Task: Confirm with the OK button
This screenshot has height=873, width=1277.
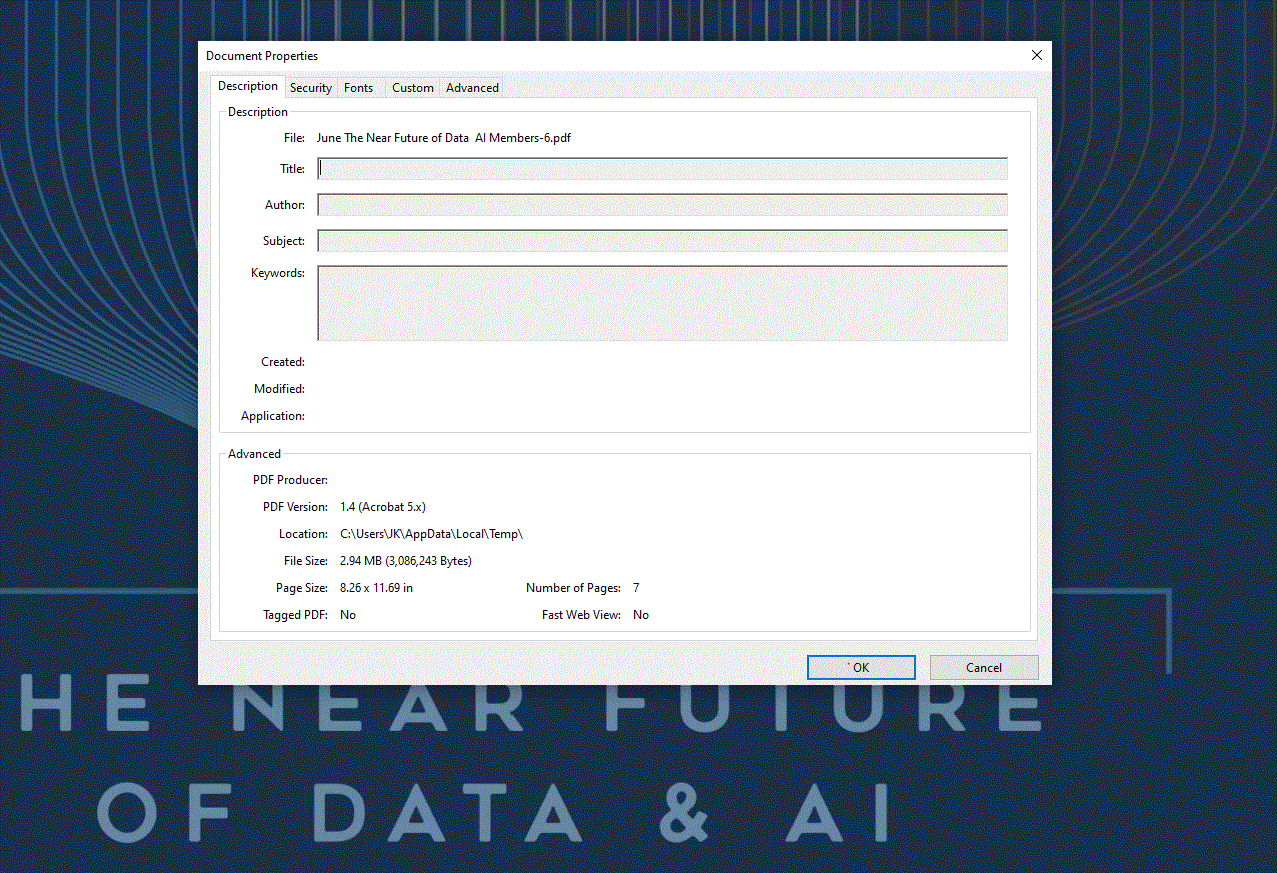Action: (861, 668)
